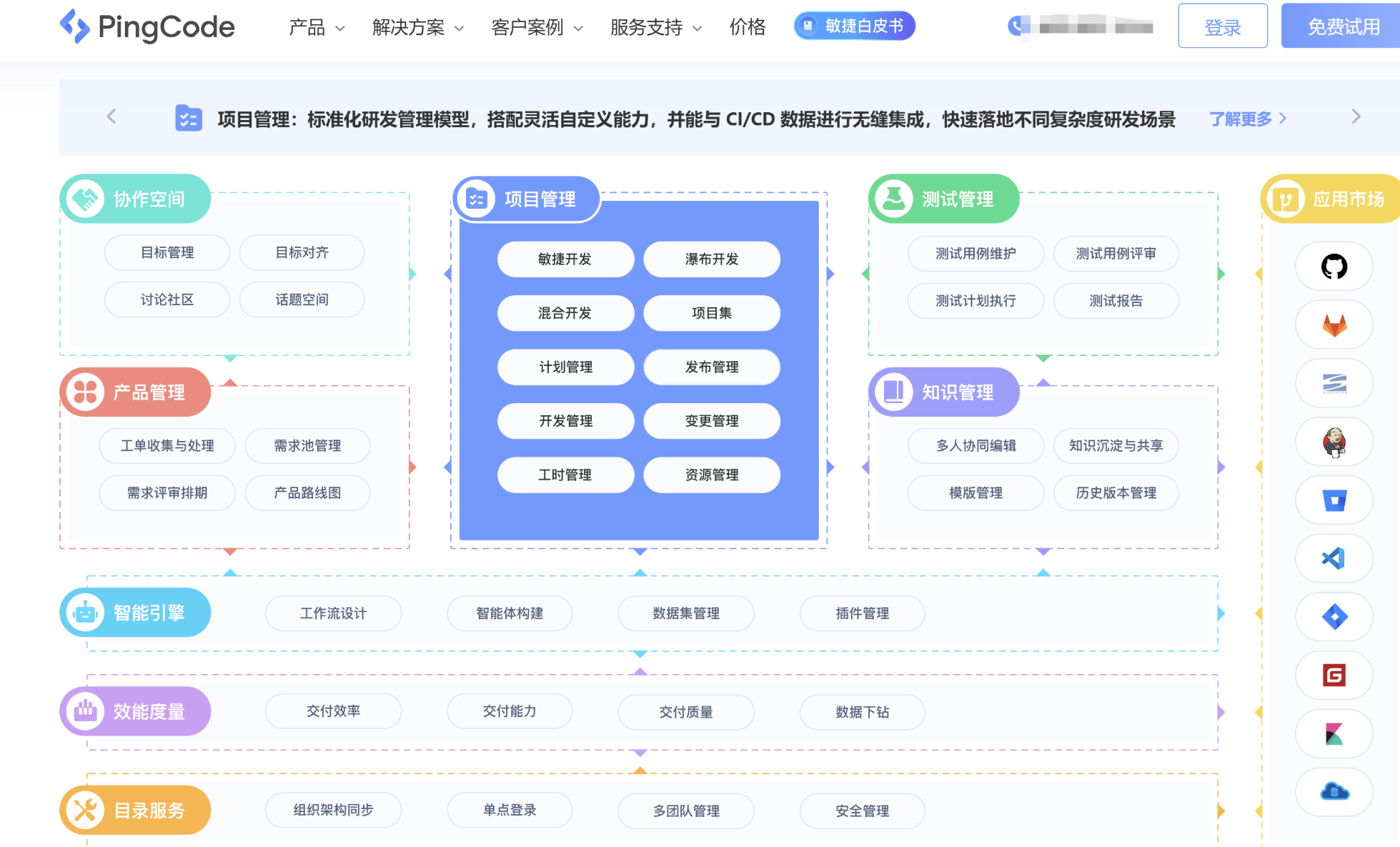1400x847 pixels.
Task: Open the Bitbucket integration icon
Action: (1334, 500)
